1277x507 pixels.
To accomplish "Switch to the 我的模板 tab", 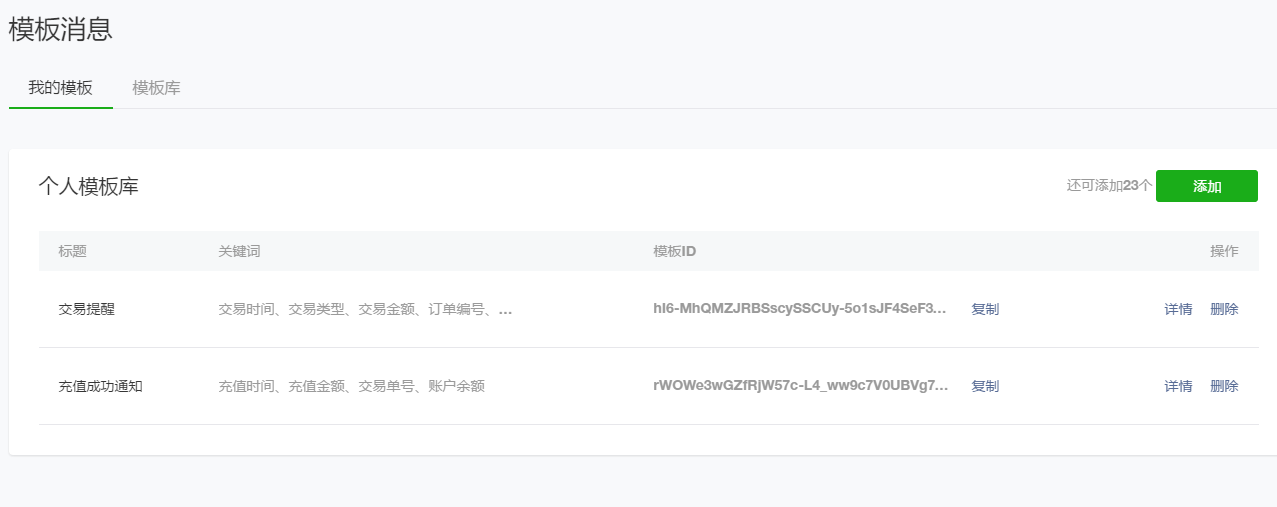I will click(60, 88).
